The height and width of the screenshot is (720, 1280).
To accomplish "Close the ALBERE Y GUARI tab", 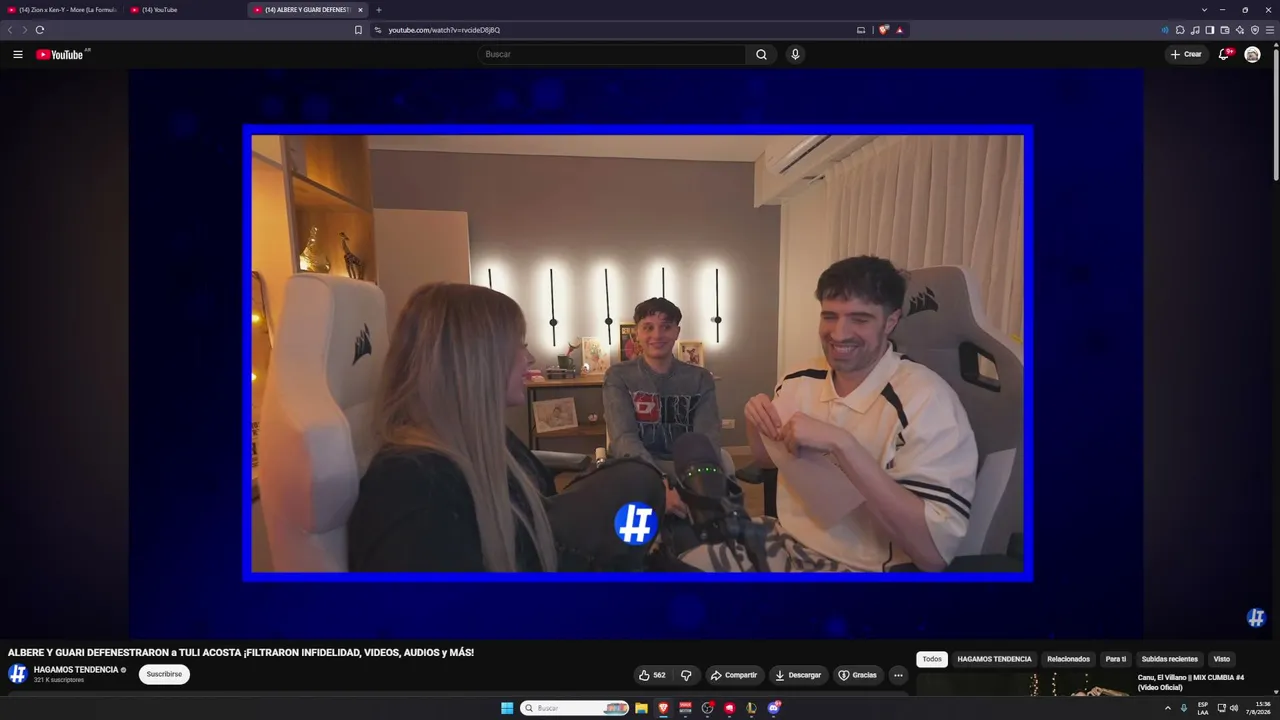I will pos(360,10).
